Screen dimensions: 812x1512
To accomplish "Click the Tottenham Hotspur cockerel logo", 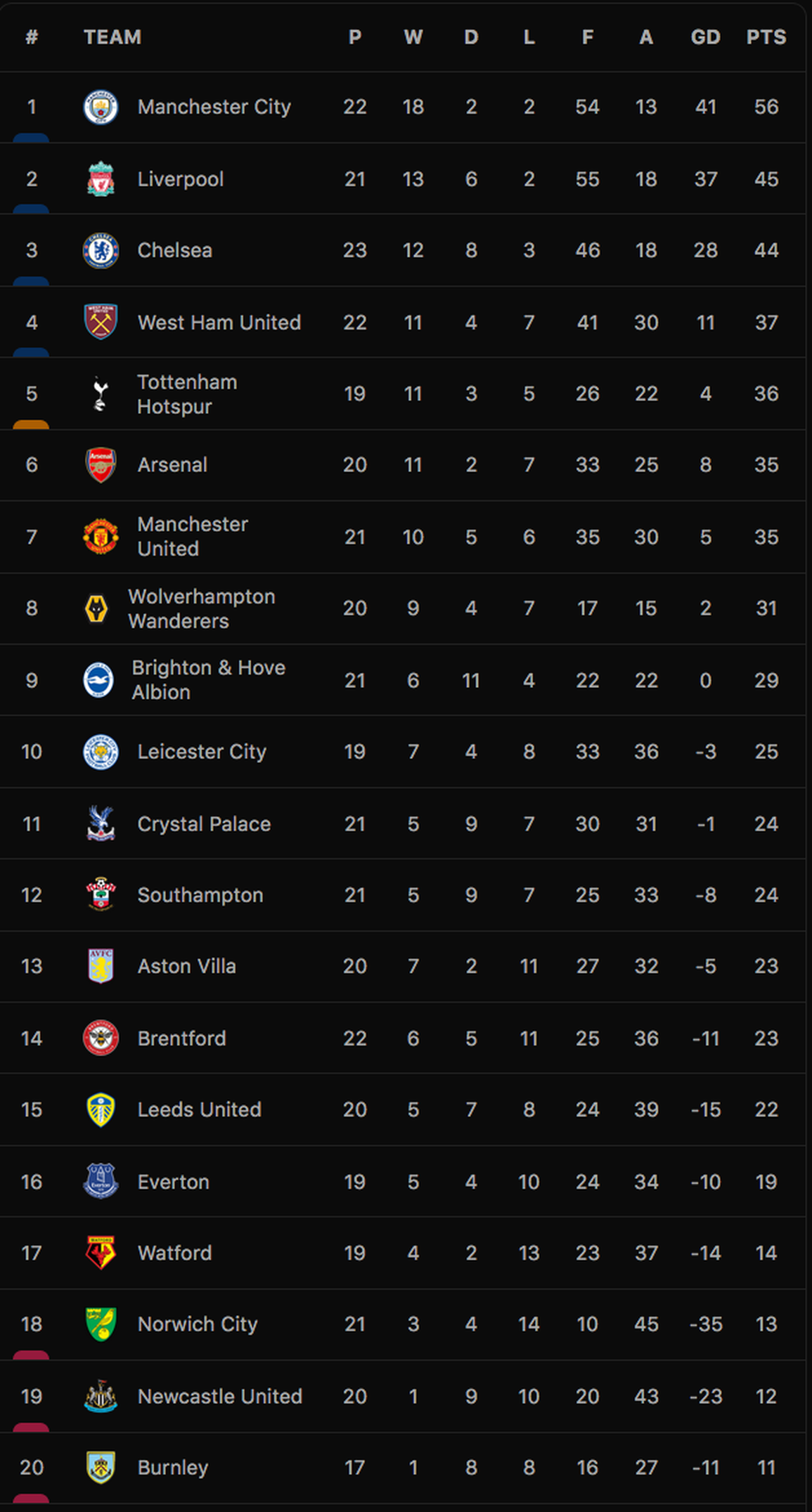I will coord(101,393).
